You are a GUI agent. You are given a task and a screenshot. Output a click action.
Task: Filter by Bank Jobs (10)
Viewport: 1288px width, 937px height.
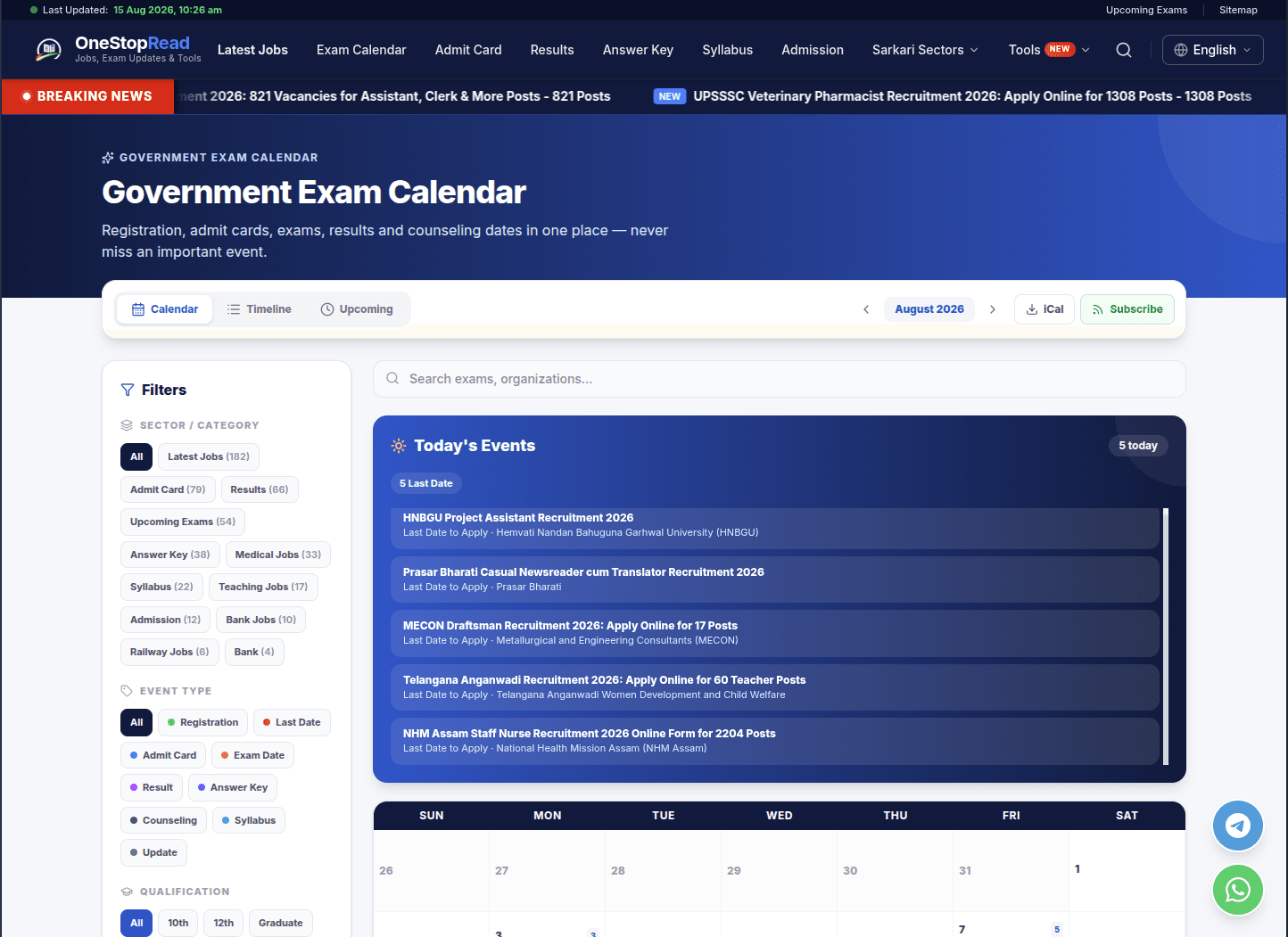[261, 620]
